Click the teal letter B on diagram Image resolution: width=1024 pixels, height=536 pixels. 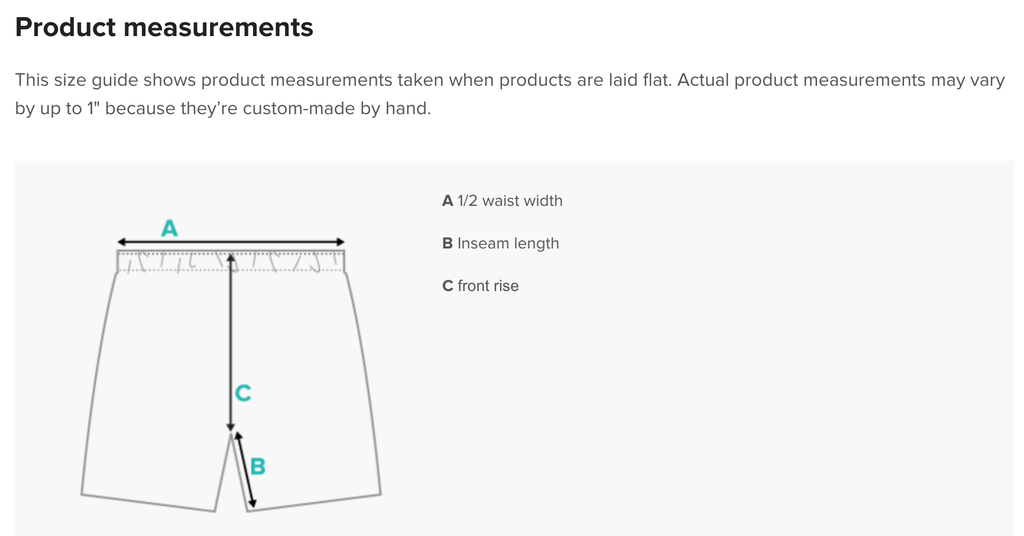pos(258,467)
